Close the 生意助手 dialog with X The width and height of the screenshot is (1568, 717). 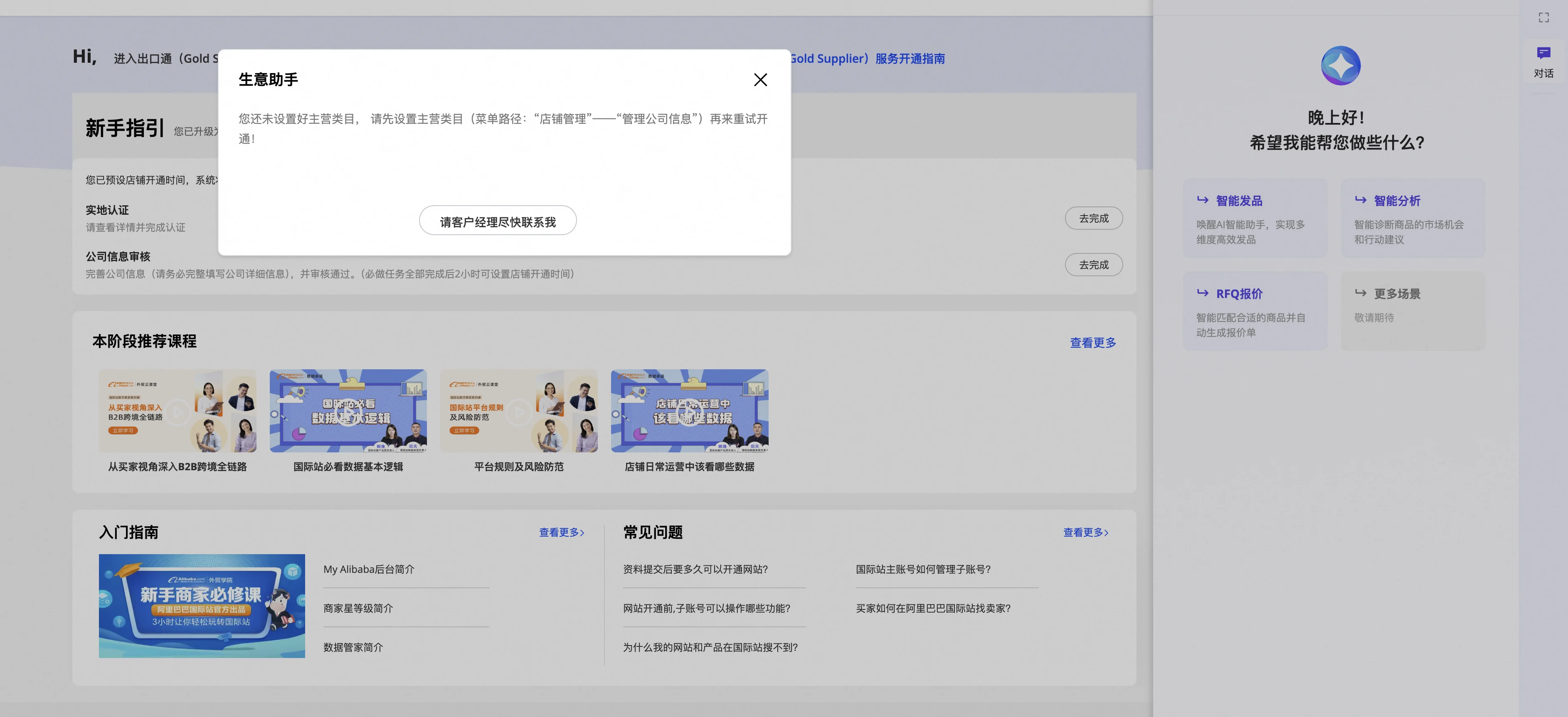(760, 80)
